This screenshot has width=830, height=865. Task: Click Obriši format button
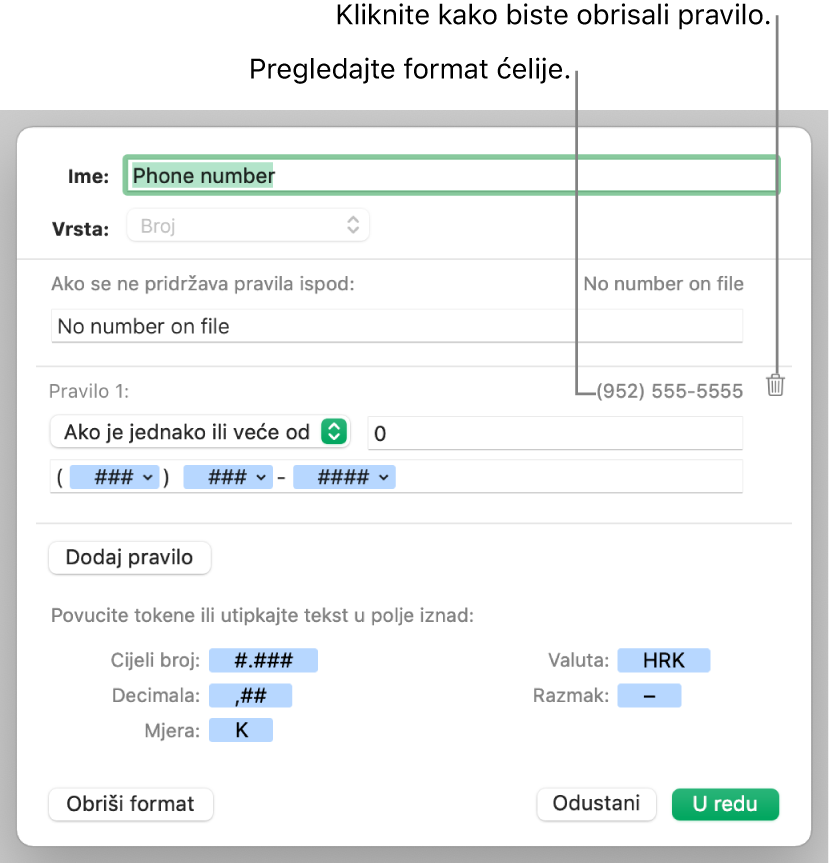131,804
